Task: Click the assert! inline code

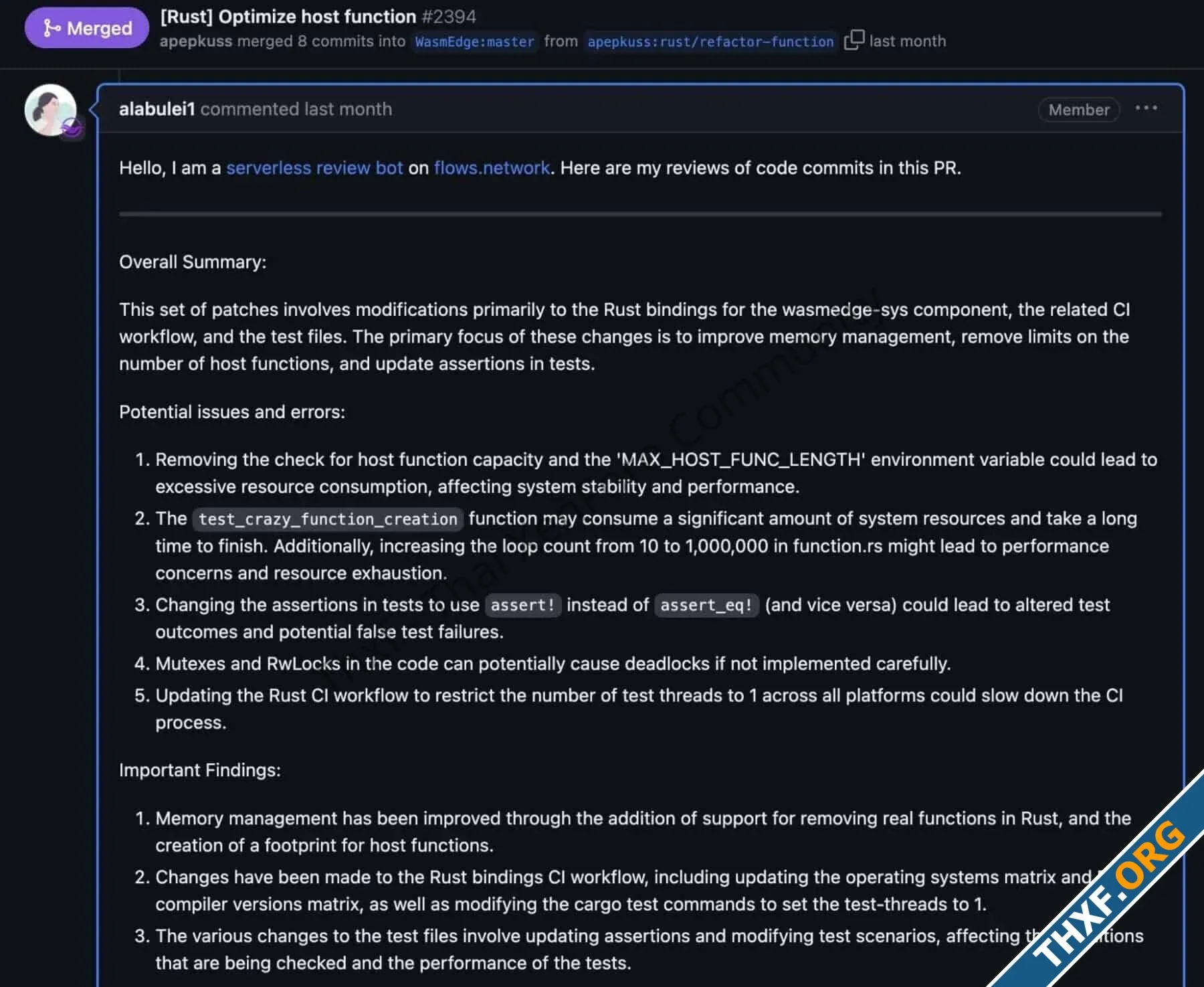Action: click(x=523, y=606)
